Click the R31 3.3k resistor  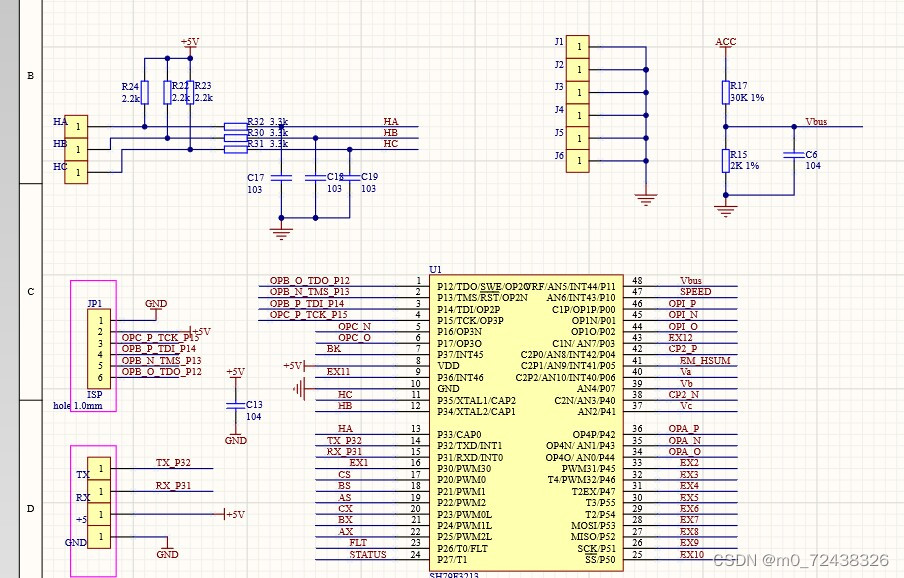(x=235, y=149)
